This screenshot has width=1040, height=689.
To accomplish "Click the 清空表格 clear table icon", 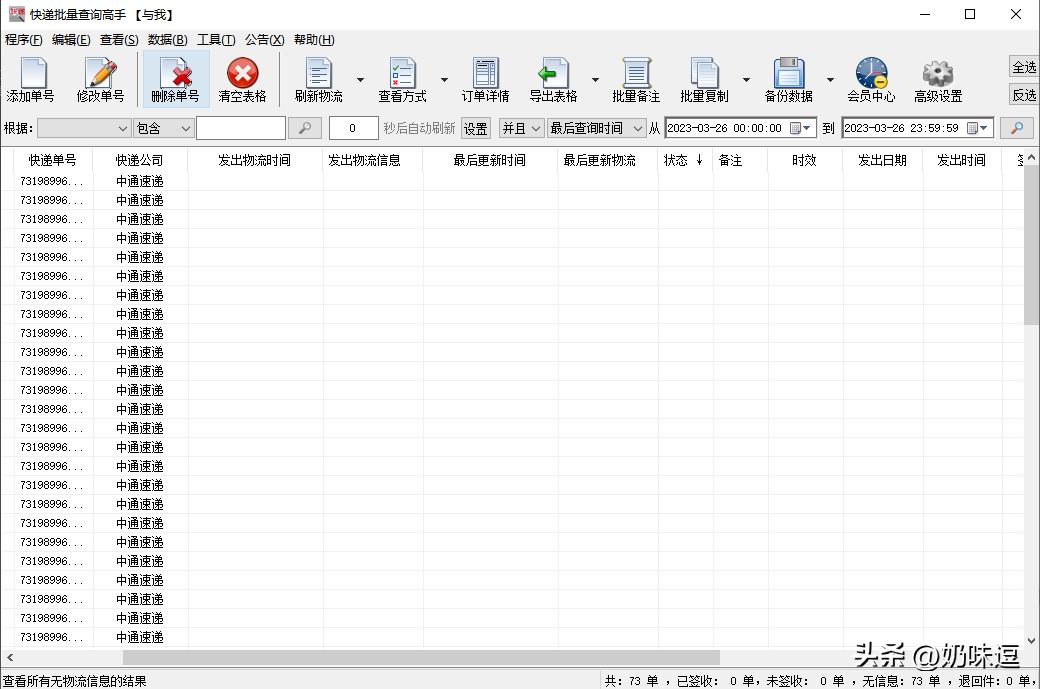I will tap(240, 78).
